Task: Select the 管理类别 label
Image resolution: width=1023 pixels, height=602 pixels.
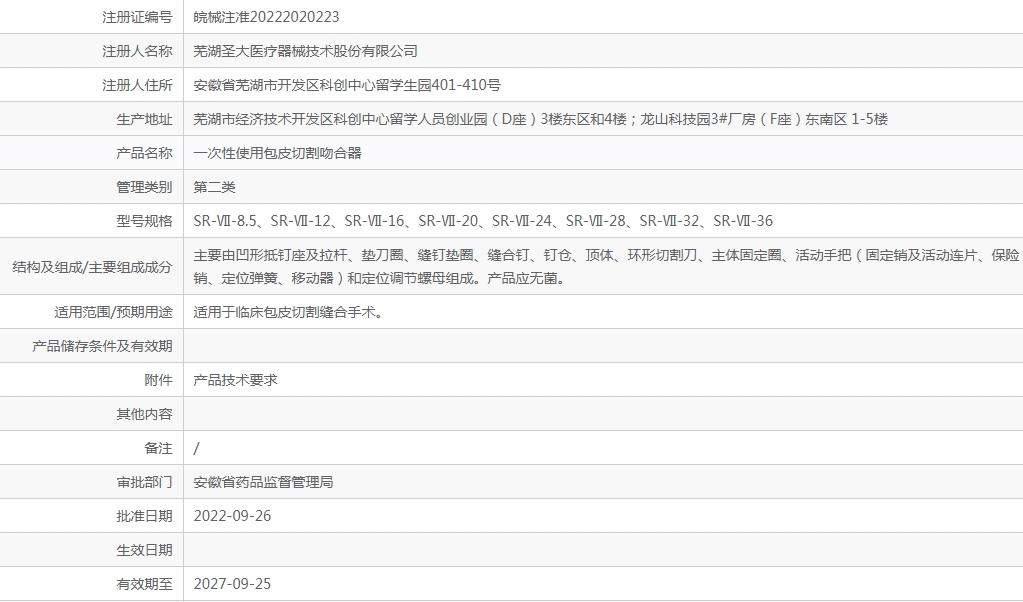Action: coord(144,187)
